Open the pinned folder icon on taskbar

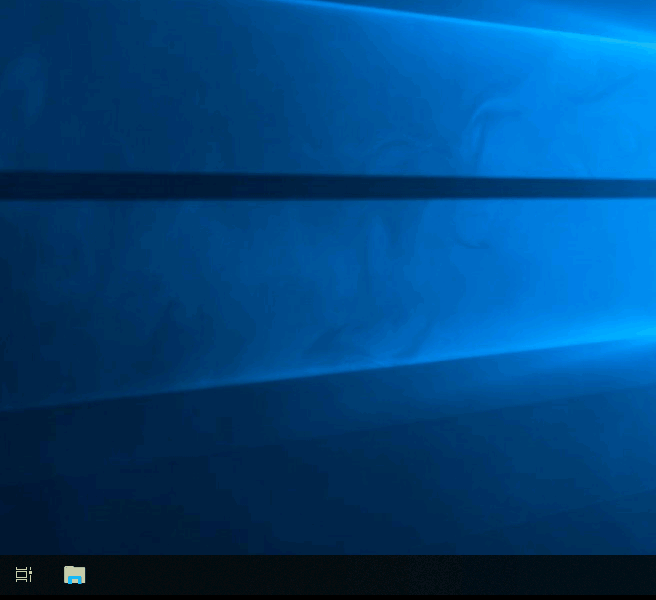(x=75, y=575)
